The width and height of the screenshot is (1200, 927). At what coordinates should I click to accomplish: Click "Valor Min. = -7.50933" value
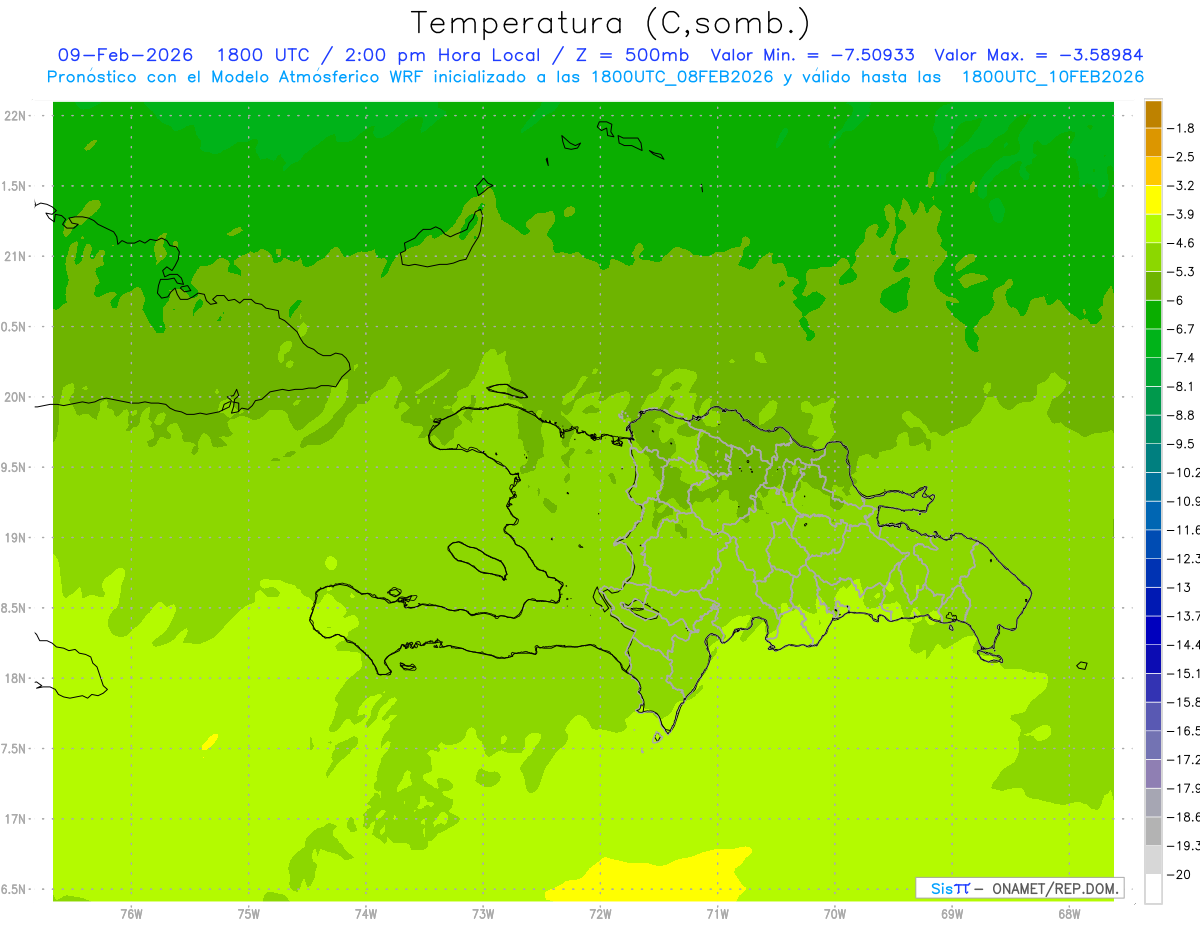click(x=813, y=55)
